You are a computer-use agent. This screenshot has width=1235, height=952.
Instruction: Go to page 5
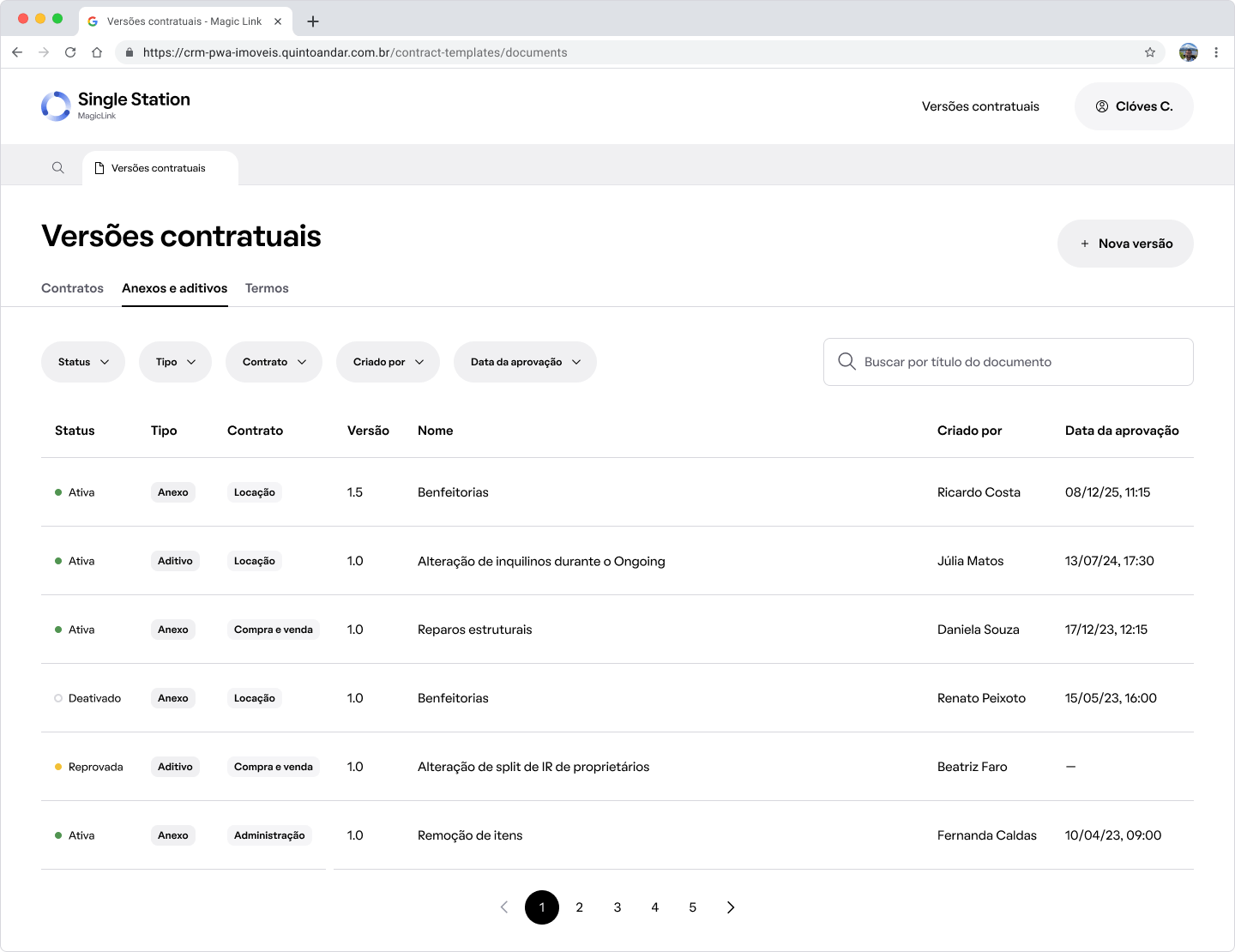(x=693, y=907)
